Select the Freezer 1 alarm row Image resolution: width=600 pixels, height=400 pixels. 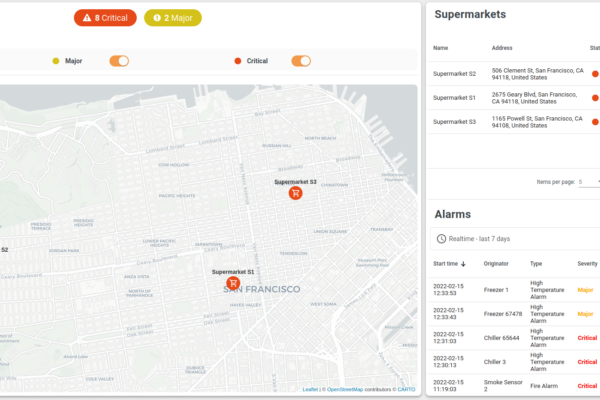point(510,290)
